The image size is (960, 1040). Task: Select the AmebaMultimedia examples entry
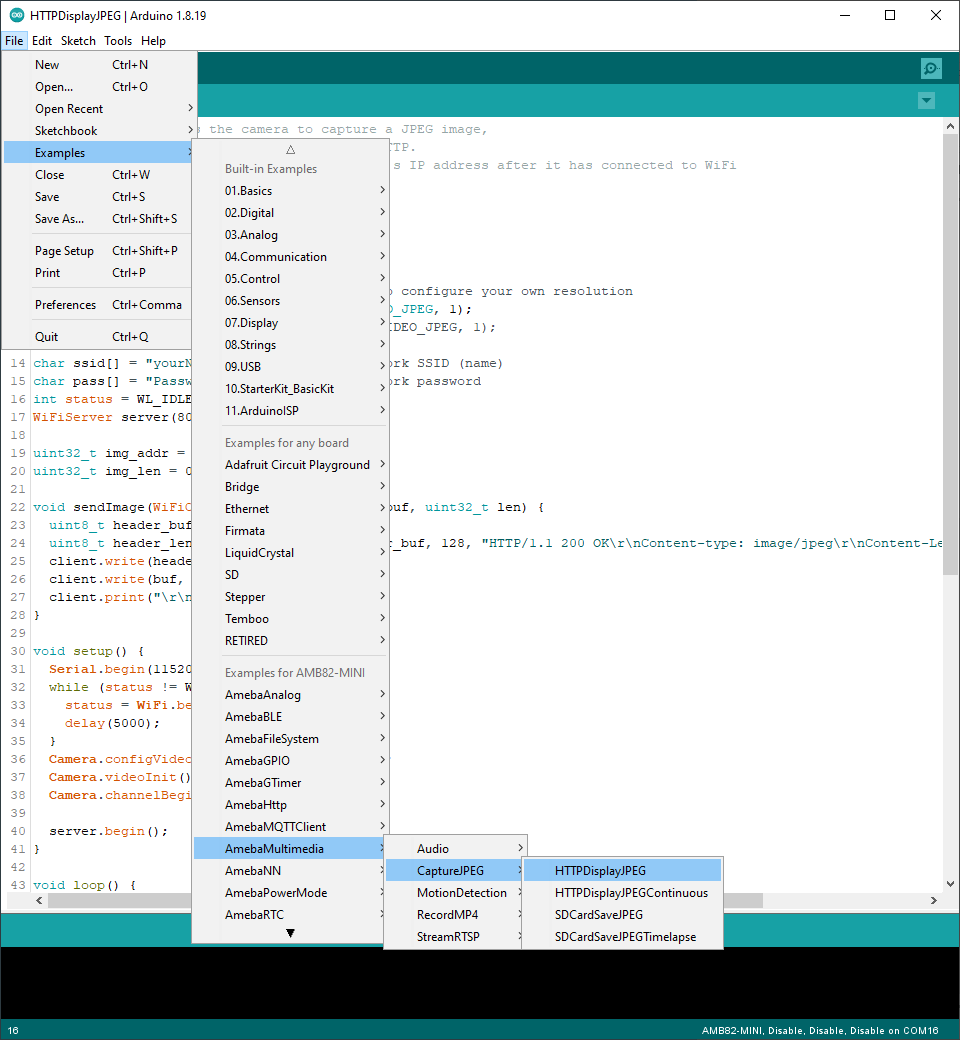[291, 848]
